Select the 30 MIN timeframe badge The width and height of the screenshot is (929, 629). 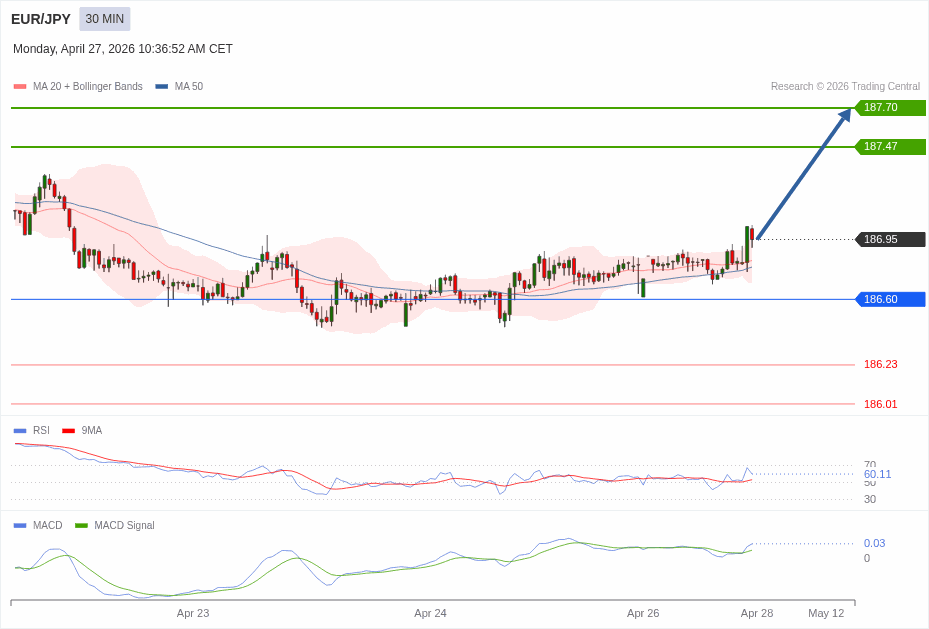(x=105, y=19)
